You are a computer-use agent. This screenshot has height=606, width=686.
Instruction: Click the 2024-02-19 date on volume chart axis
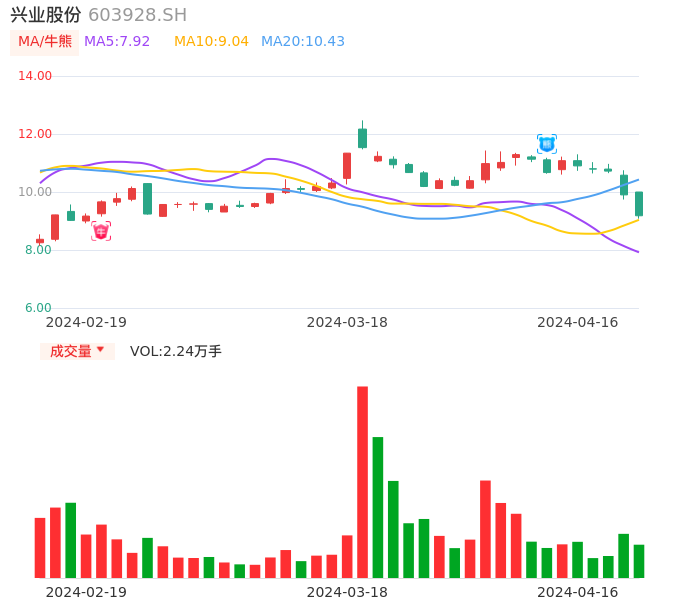[86, 592]
